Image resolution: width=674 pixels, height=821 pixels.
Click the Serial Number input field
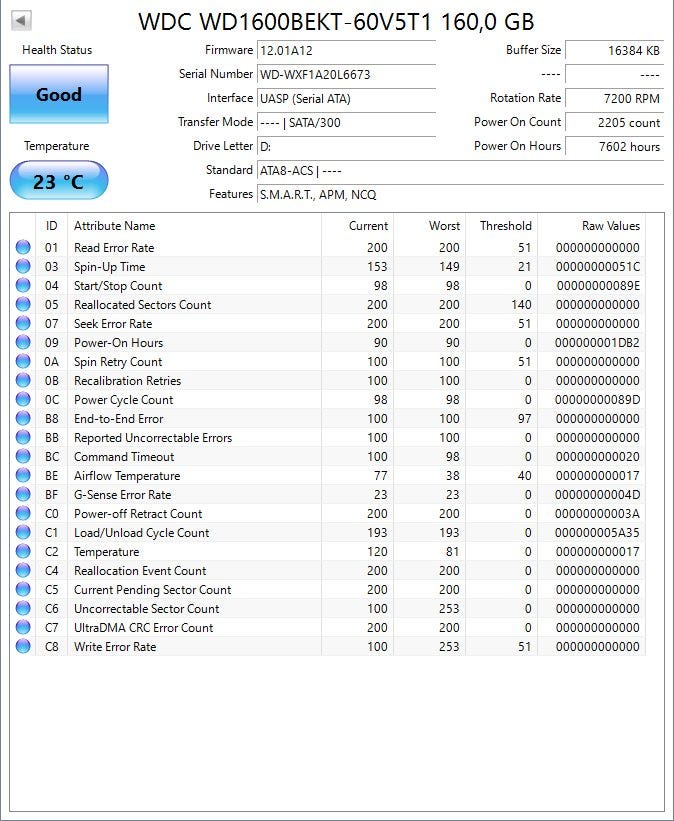pos(345,74)
